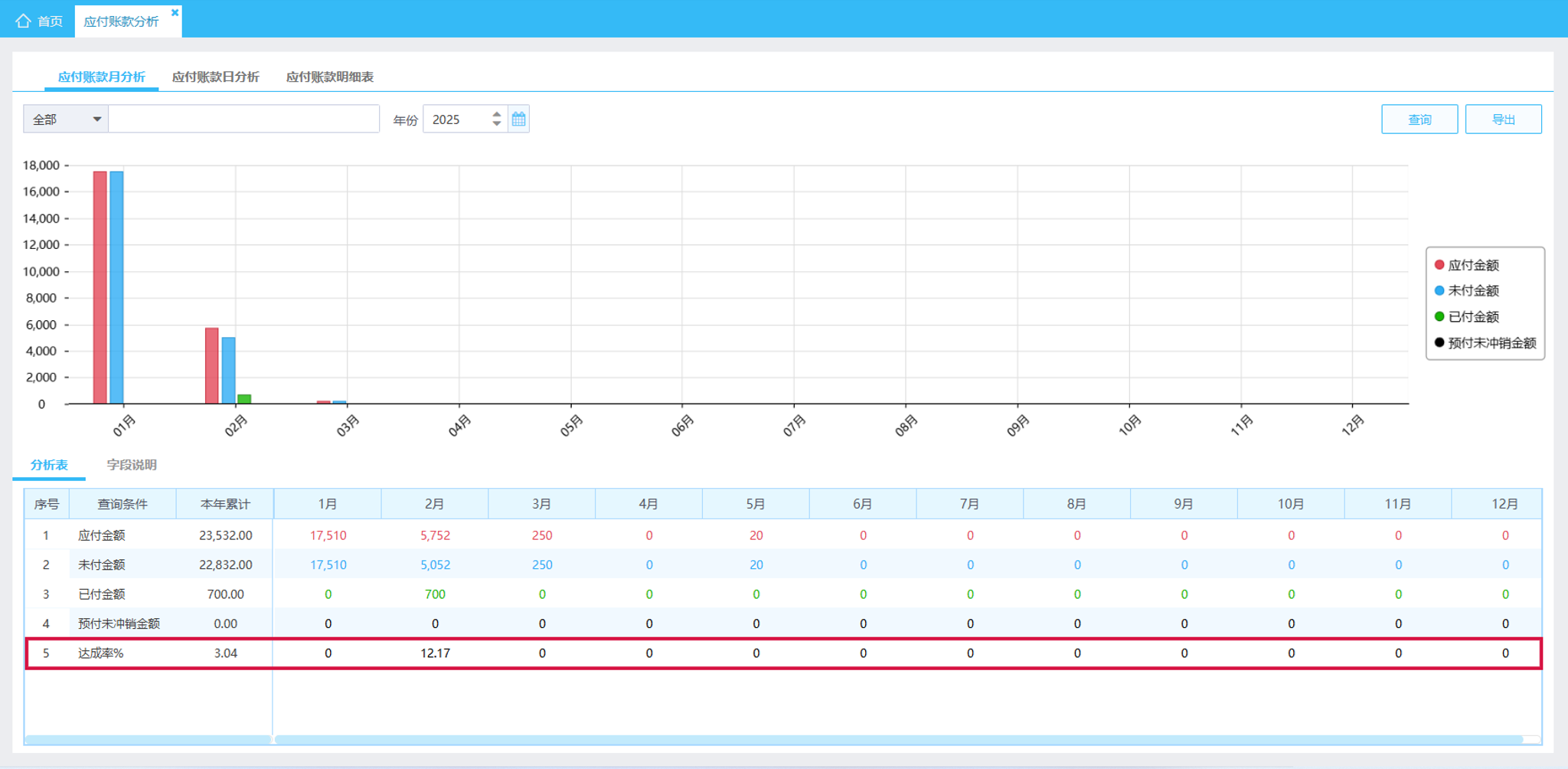Click the 序号 column header
Screen dimensions: 1568x769
47,504
